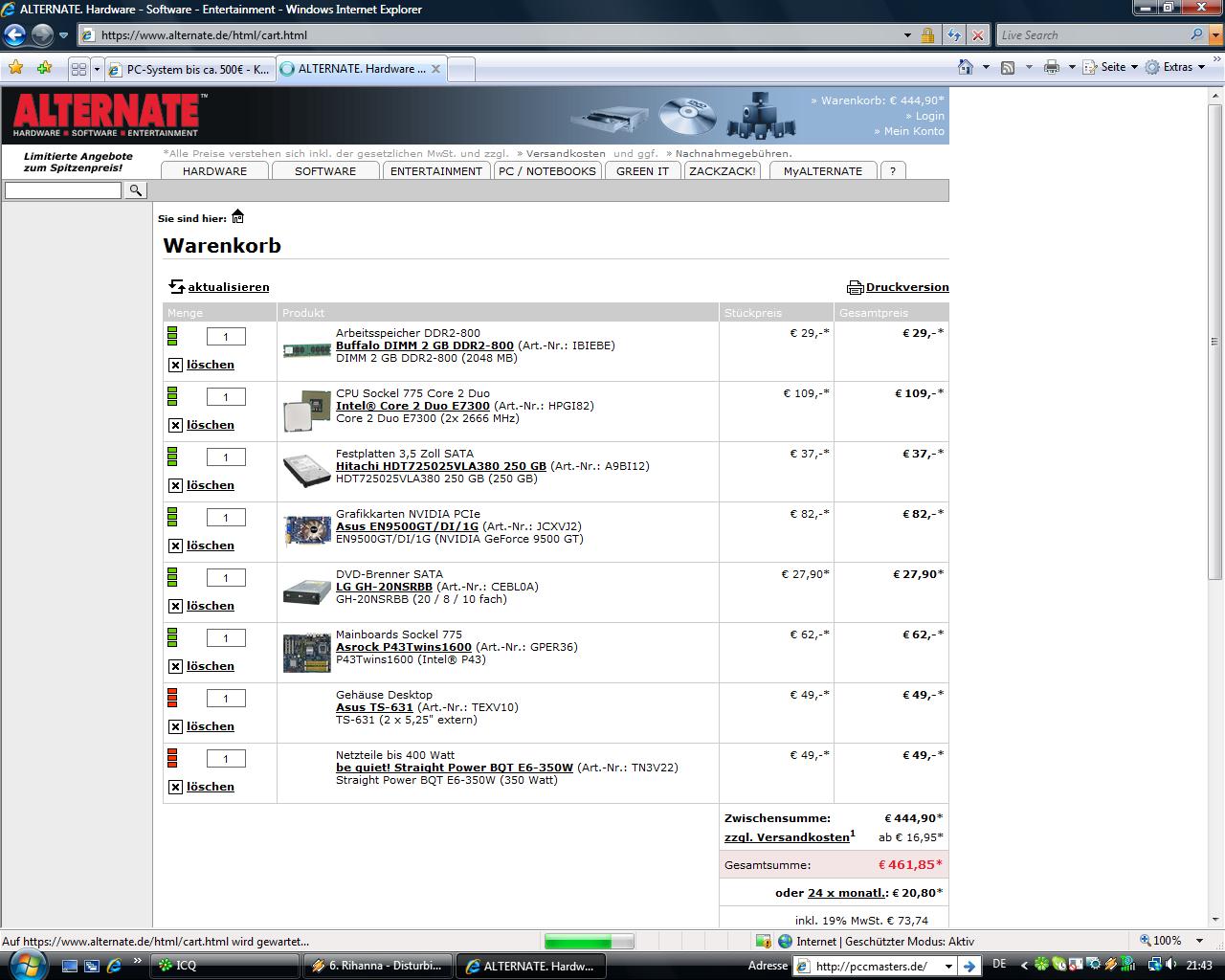Delete the Asus TS-631 case item
Screen dimensions: 1225x980
point(202,726)
